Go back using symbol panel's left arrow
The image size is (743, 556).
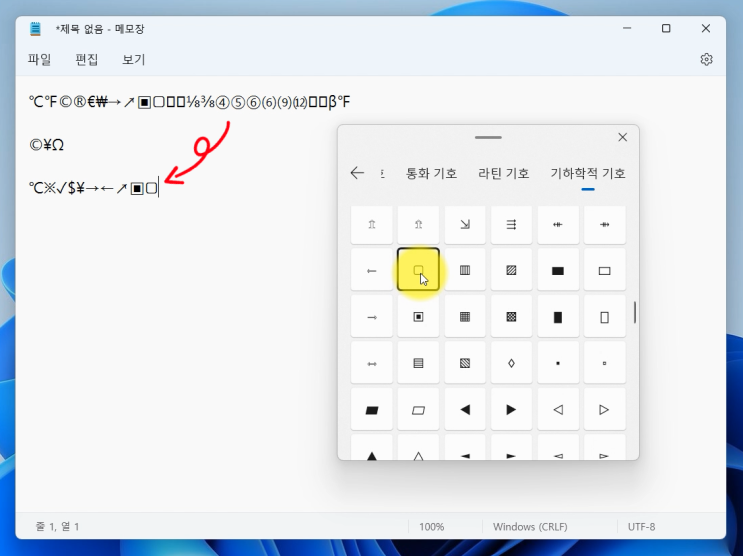coord(357,173)
